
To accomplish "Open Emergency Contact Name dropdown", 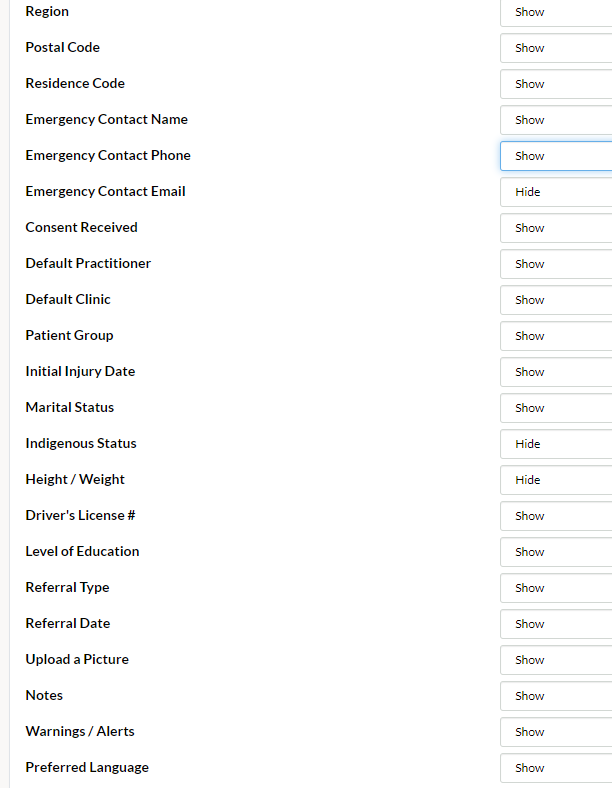I will click(x=556, y=120).
